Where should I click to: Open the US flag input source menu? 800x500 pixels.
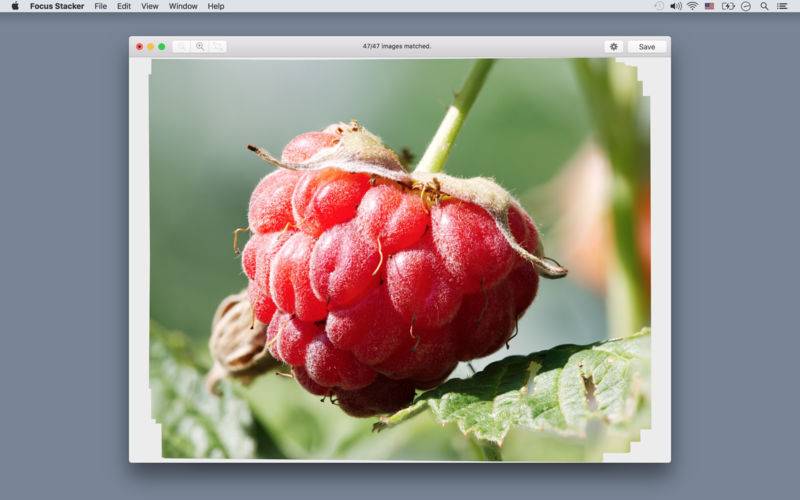click(x=709, y=6)
